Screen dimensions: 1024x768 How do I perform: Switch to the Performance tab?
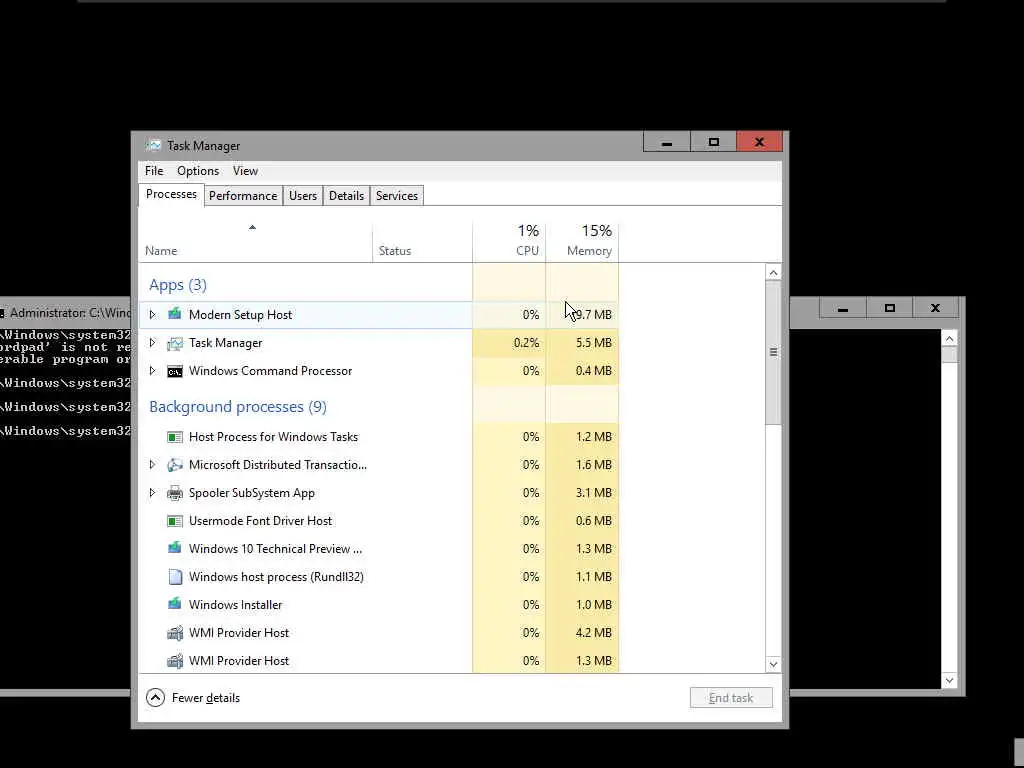click(x=243, y=196)
